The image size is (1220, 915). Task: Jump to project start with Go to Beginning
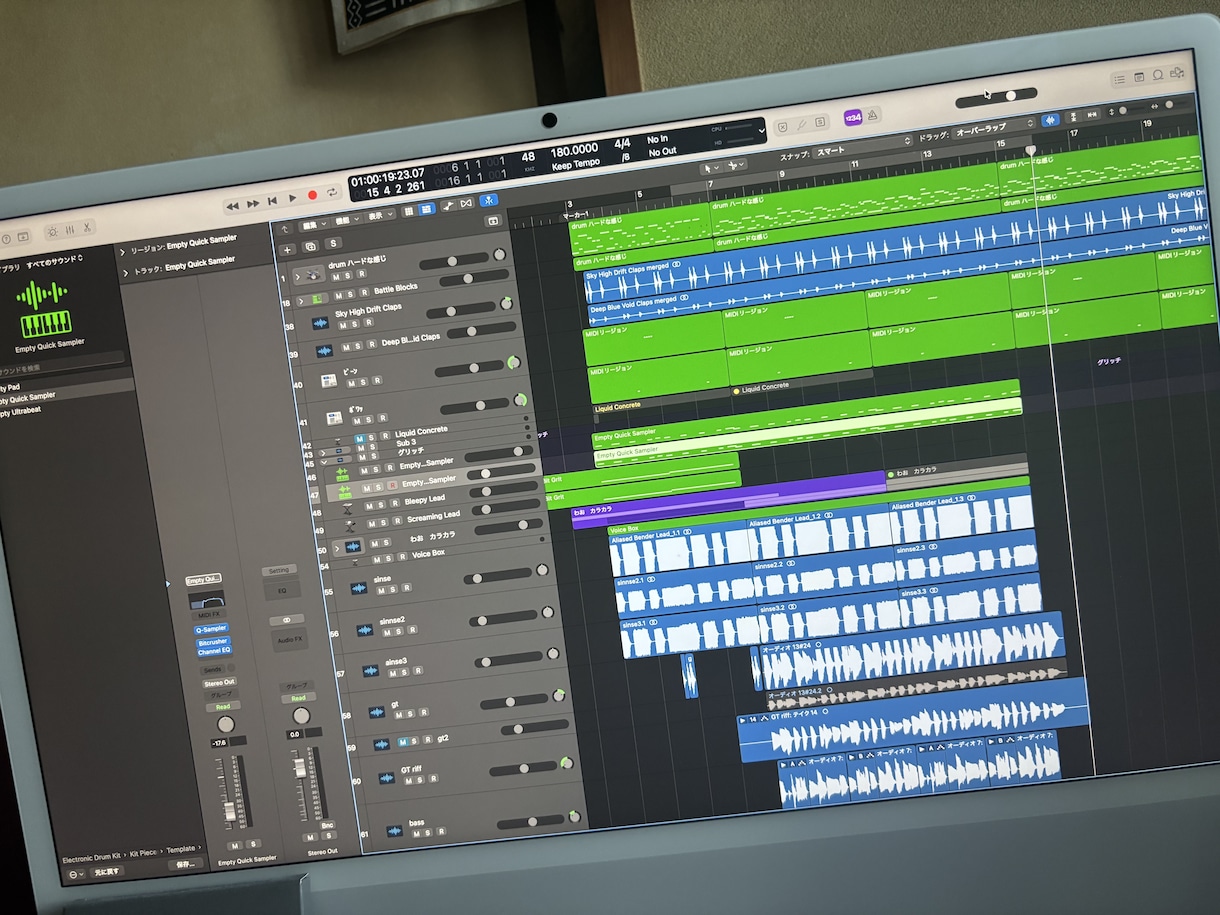[x=273, y=201]
